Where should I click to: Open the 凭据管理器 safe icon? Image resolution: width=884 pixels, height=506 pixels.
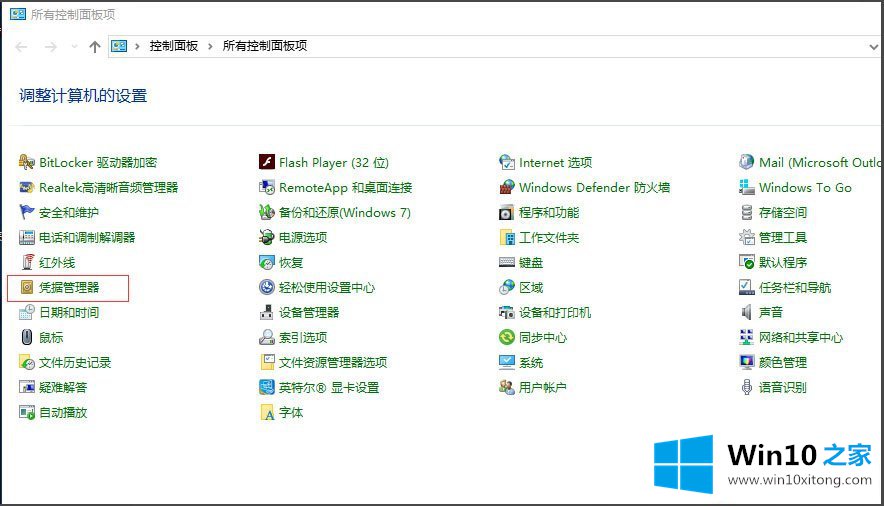point(26,287)
